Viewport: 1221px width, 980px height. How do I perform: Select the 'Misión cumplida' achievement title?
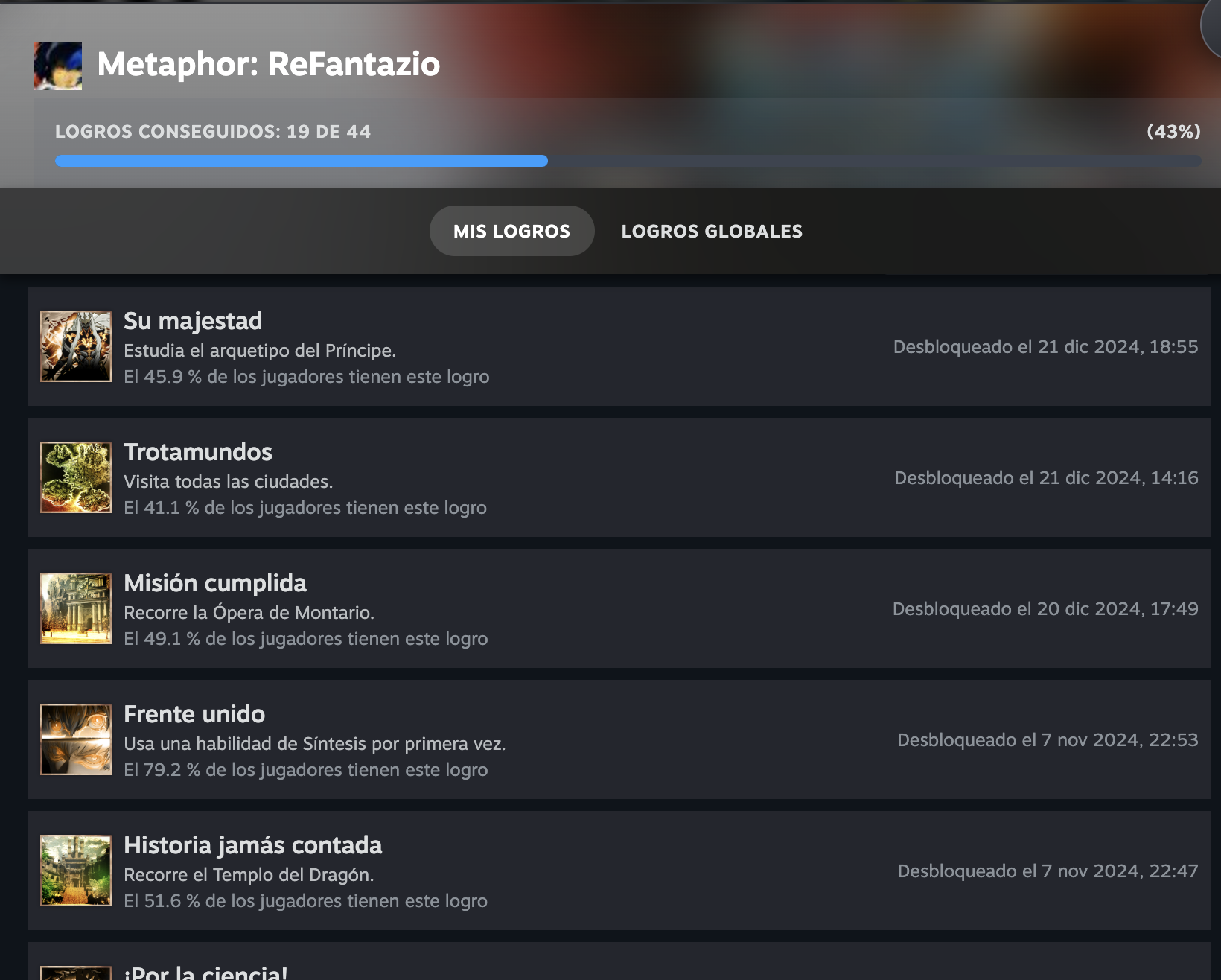coord(215,583)
